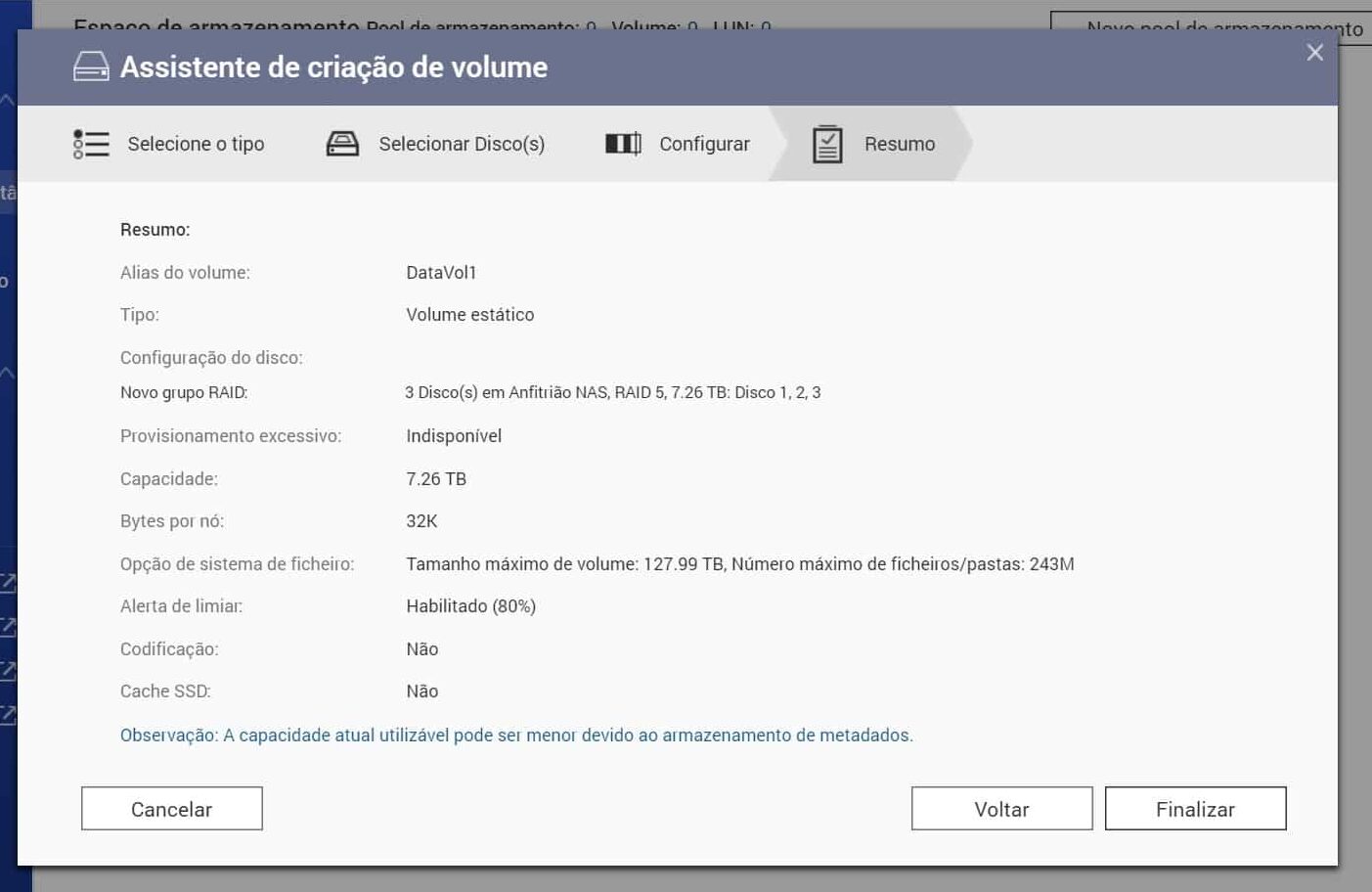Select the Resumo step label
Screen dimensions: 1372x892
pyautogui.click(x=900, y=144)
